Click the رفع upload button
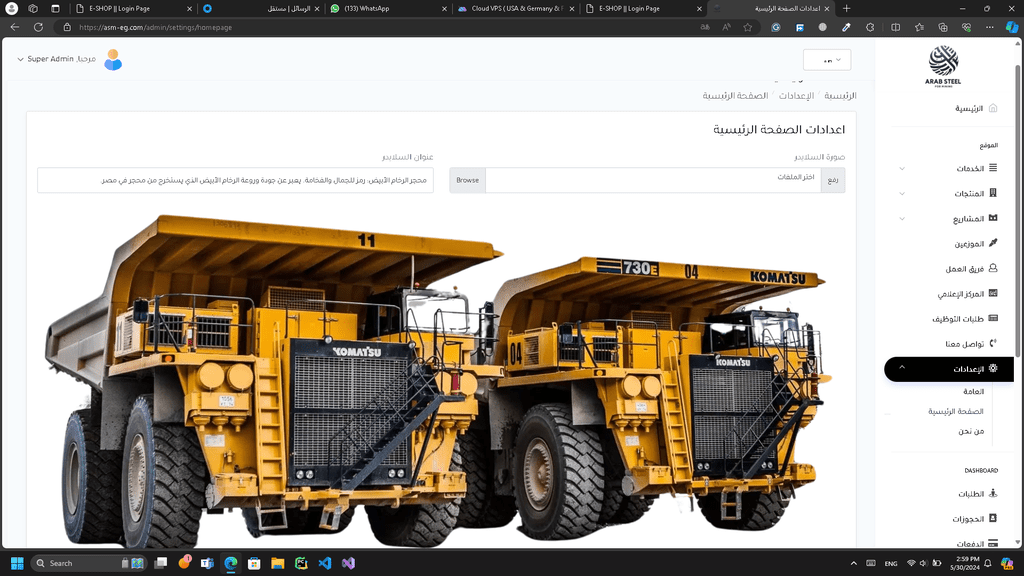 pyautogui.click(x=833, y=180)
